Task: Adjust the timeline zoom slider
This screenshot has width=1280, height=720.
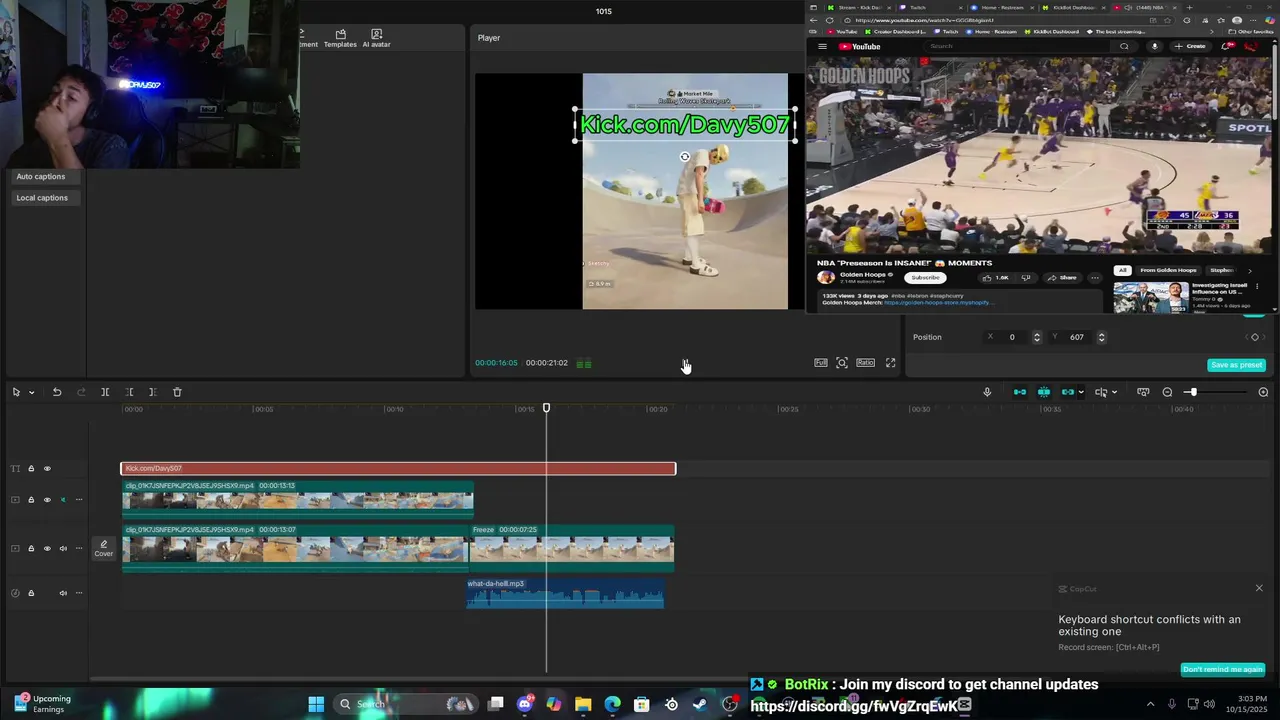Action: (x=1192, y=392)
